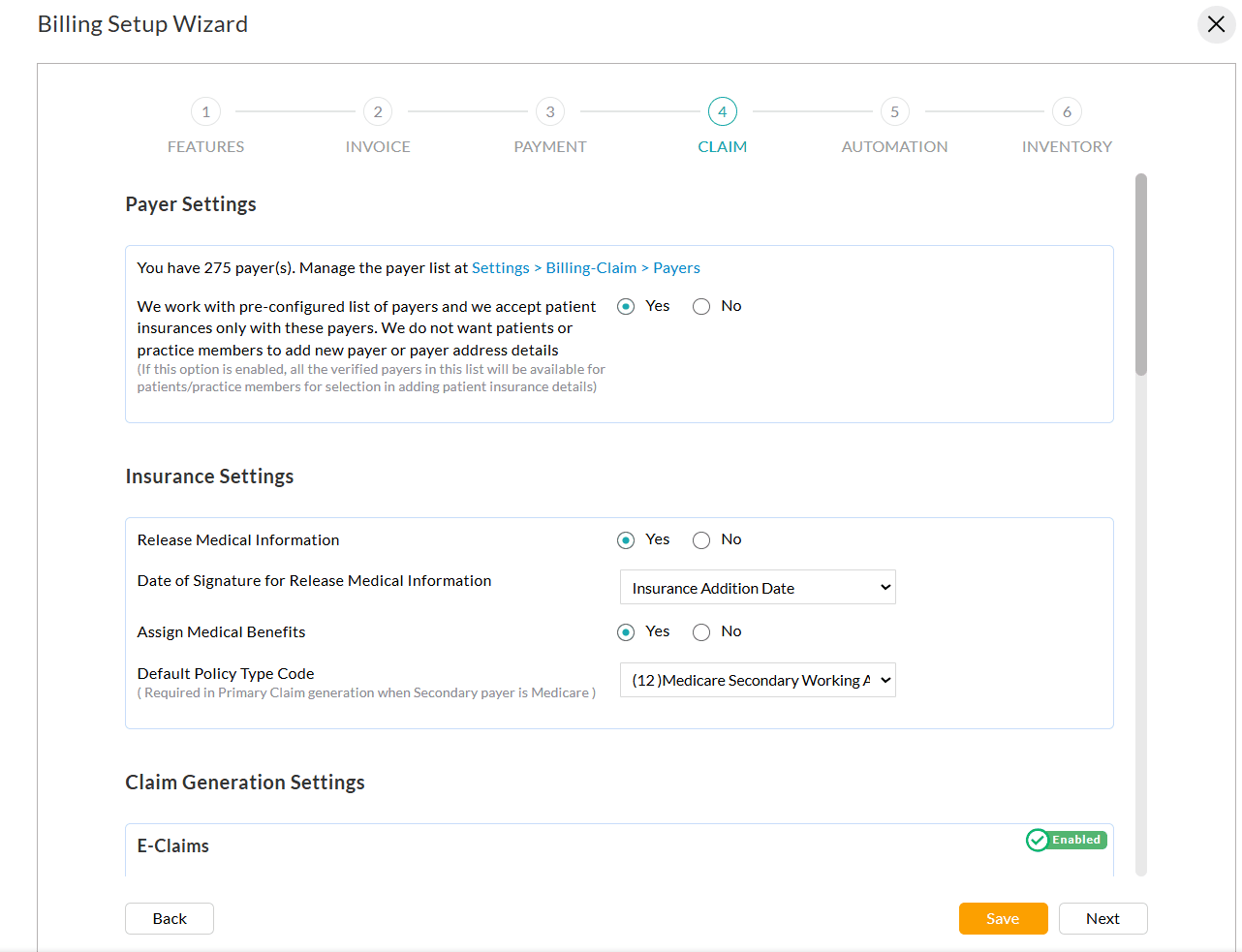The height and width of the screenshot is (952, 1242).
Task: Click the Next button
Action: (1102, 918)
